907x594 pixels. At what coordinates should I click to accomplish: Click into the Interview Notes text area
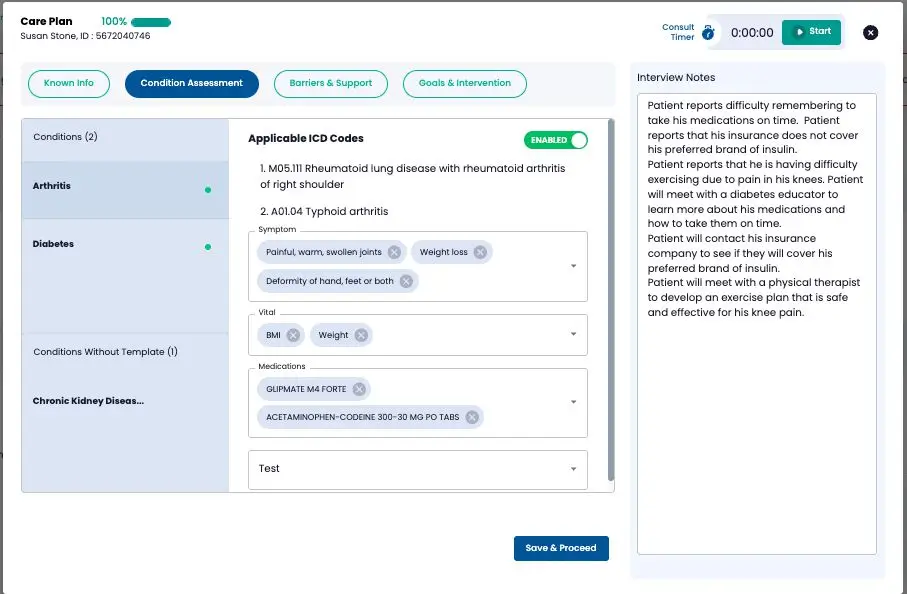[x=757, y=324]
